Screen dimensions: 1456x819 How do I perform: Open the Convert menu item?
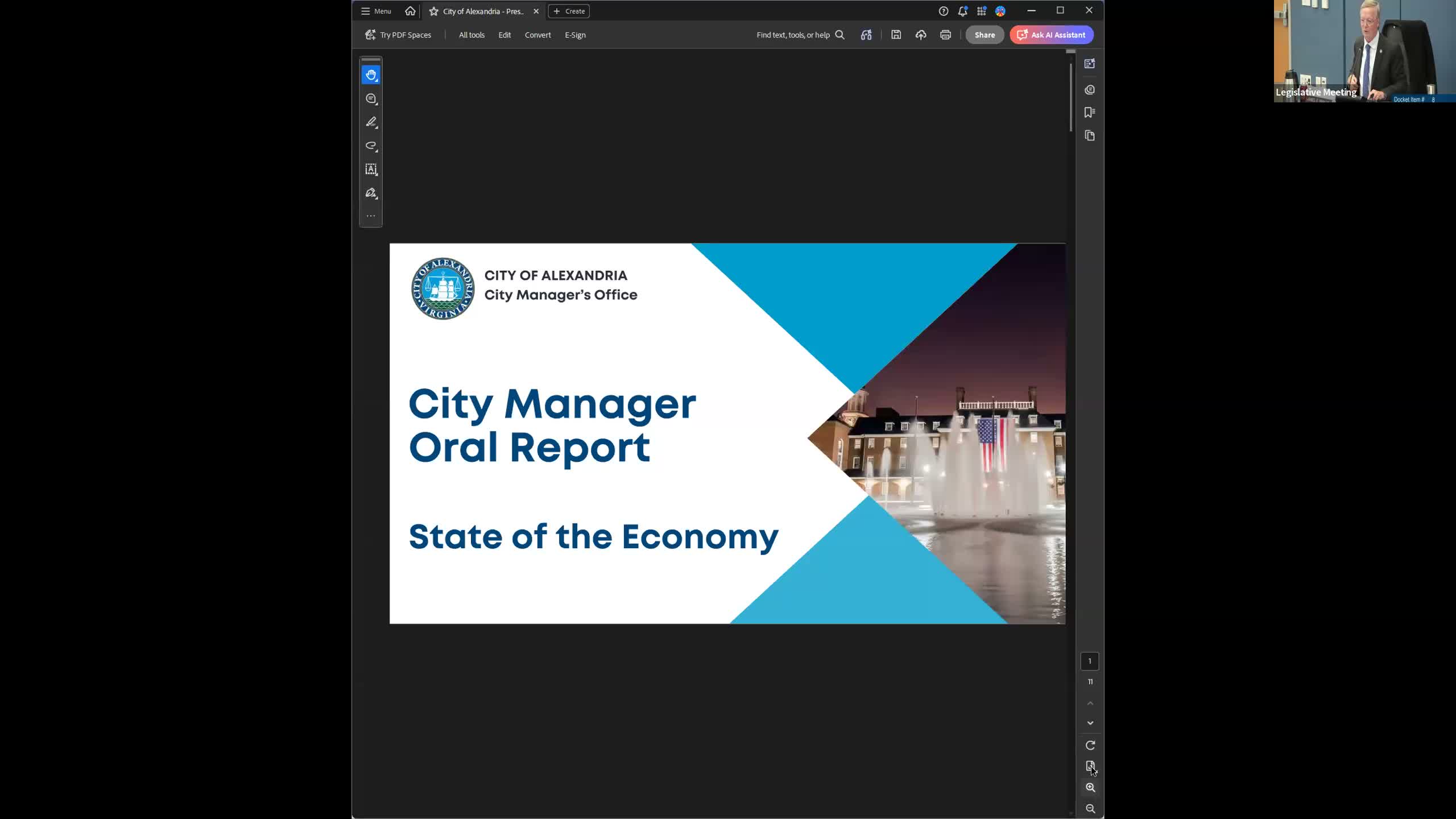(x=537, y=35)
